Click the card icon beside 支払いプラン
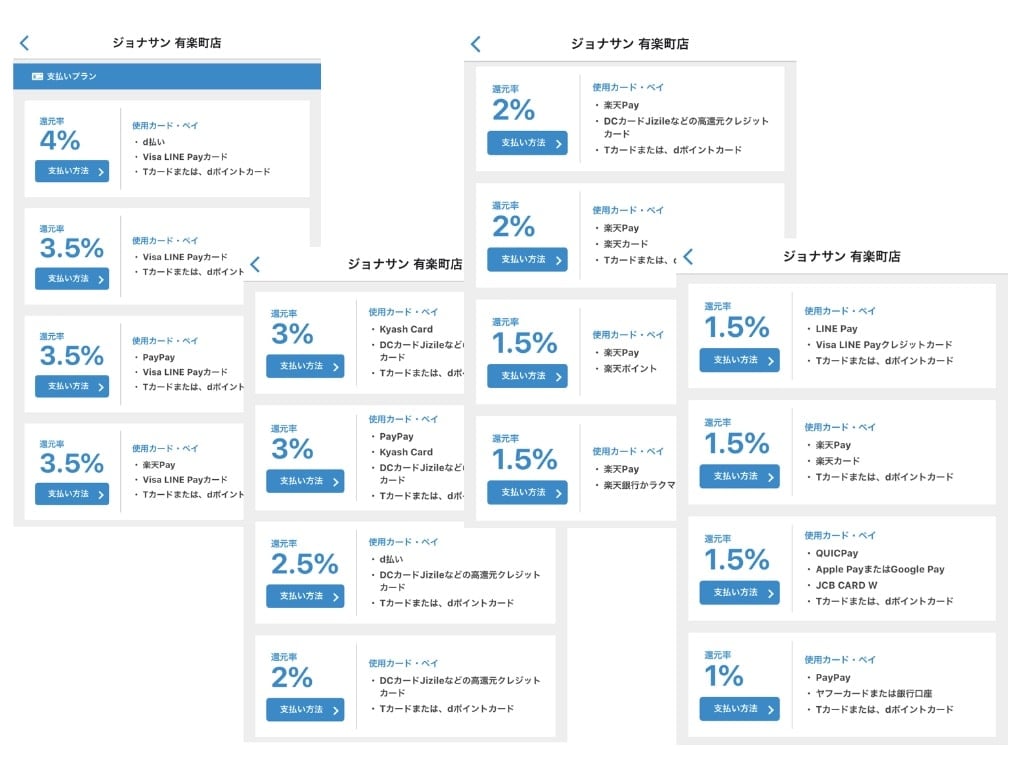Image resolution: width=1024 pixels, height=768 pixels. [x=37, y=76]
